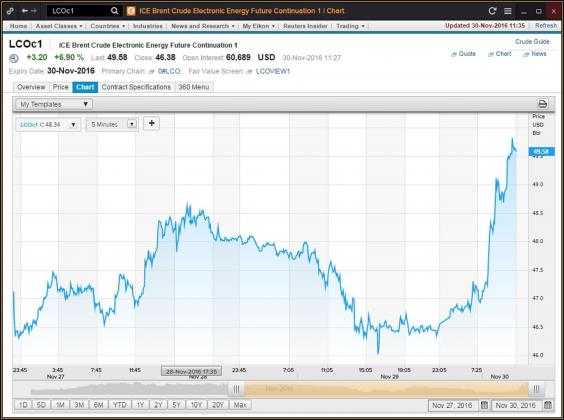Open the end date calendar icon
The image size is (564, 420).
[547, 405]
